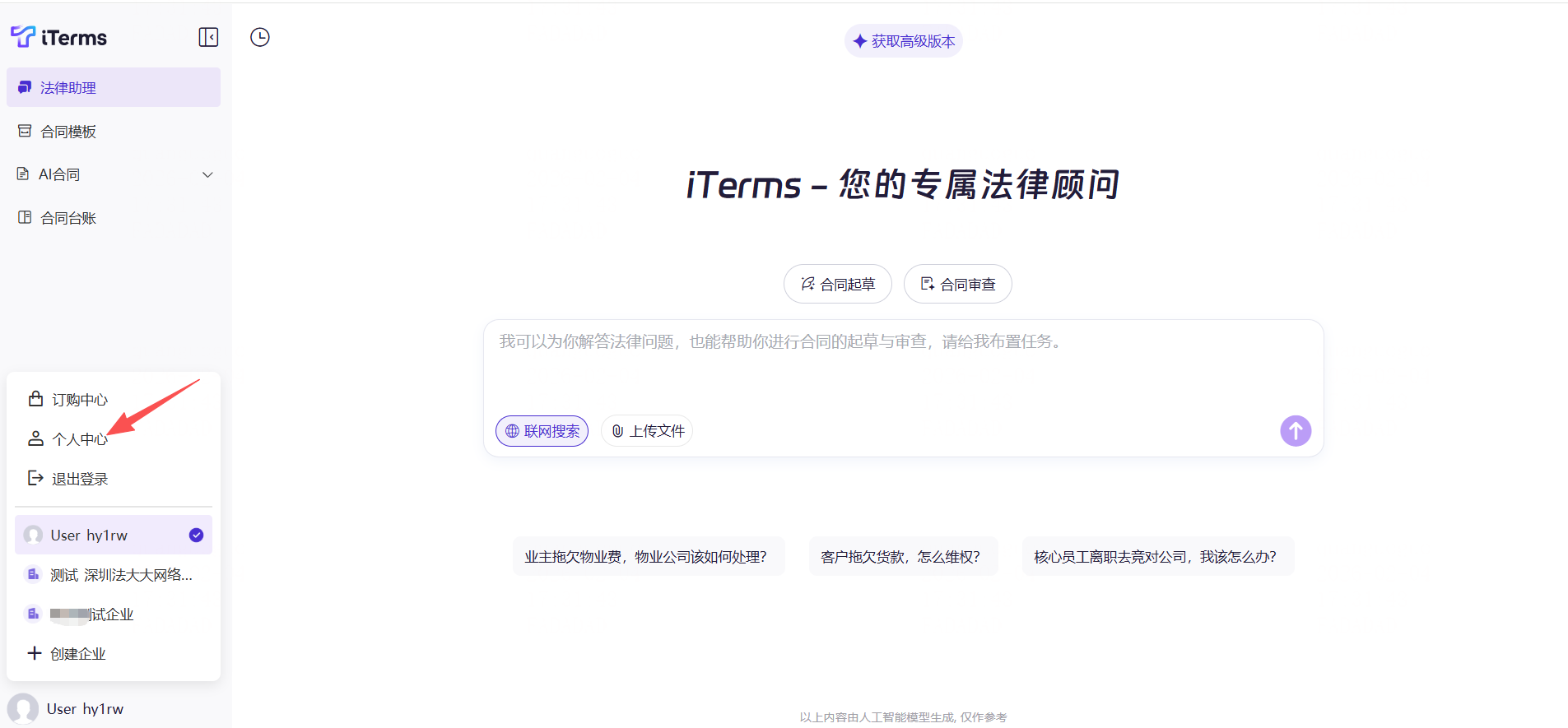
Task: Click the person icon of 个人中心
Action: tap(35, 438)
